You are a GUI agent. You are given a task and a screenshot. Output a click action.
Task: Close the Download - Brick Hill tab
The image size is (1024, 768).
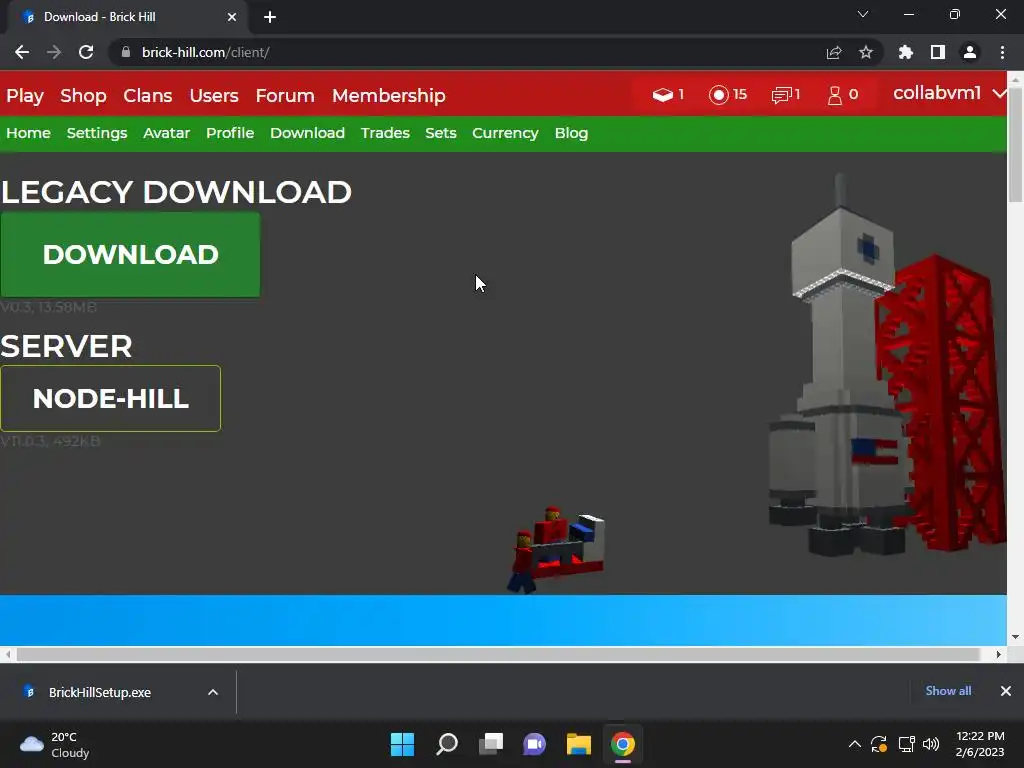232,17
